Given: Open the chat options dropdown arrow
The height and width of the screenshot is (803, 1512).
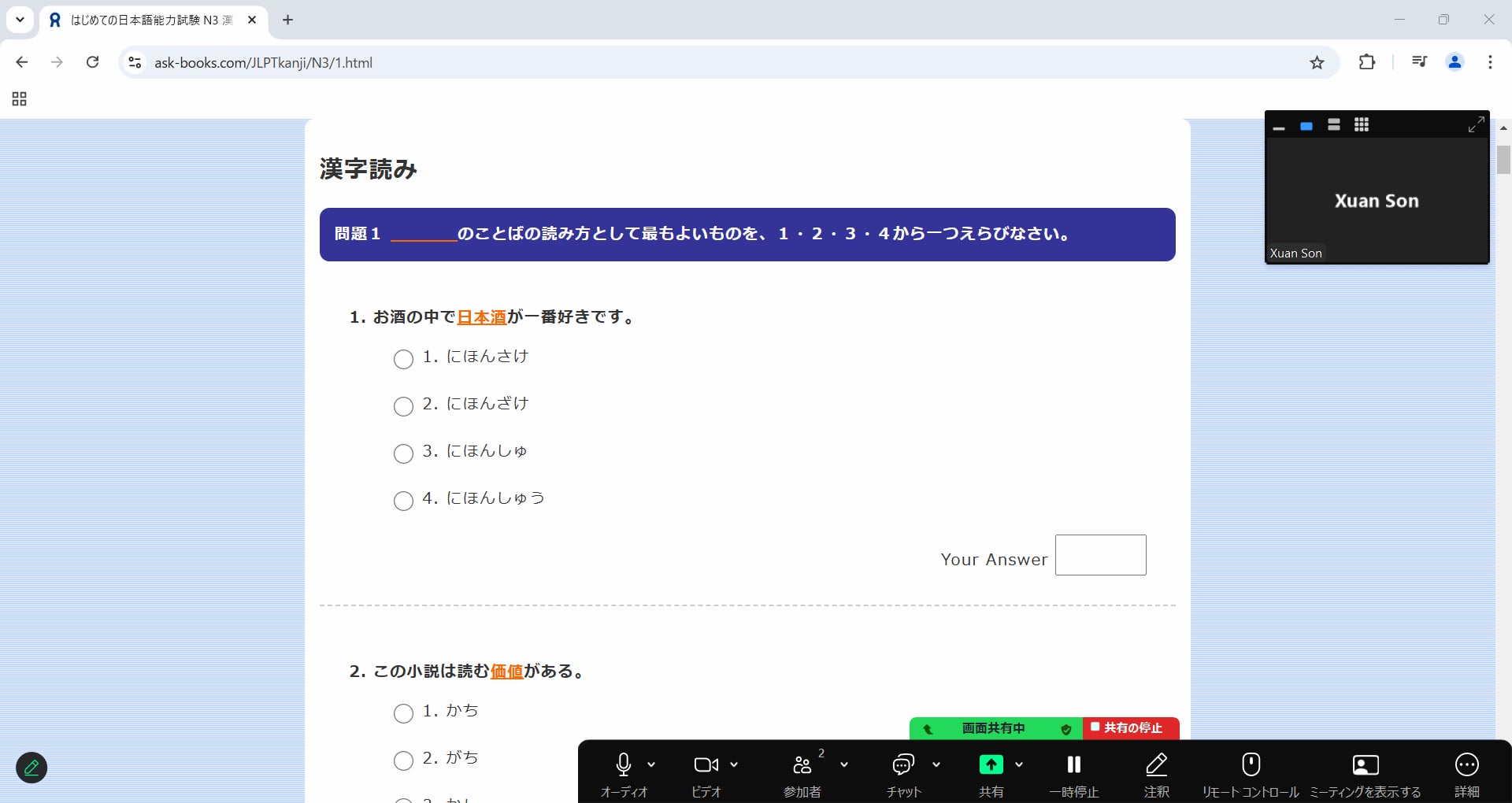Looking at the screenshot, I should [936, 764].
